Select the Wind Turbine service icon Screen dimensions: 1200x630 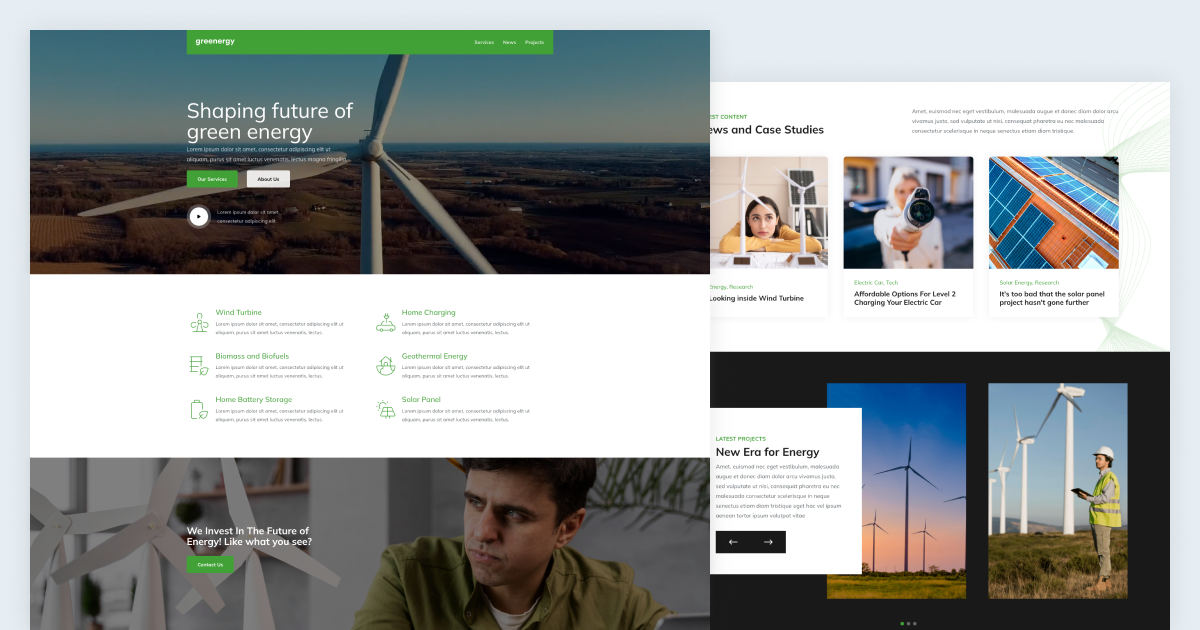pyautogui.click(x=198, y=320)
